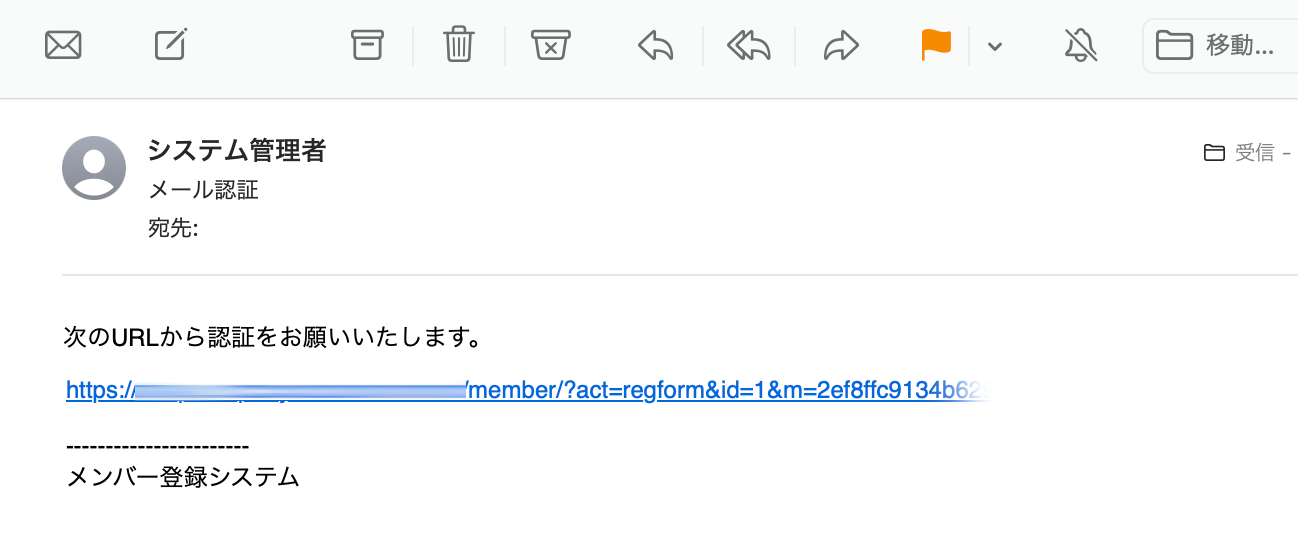The height and width of the screenshot is (548, 1298).
Task: Archive the selected message
Action: [x=367, y=45]
